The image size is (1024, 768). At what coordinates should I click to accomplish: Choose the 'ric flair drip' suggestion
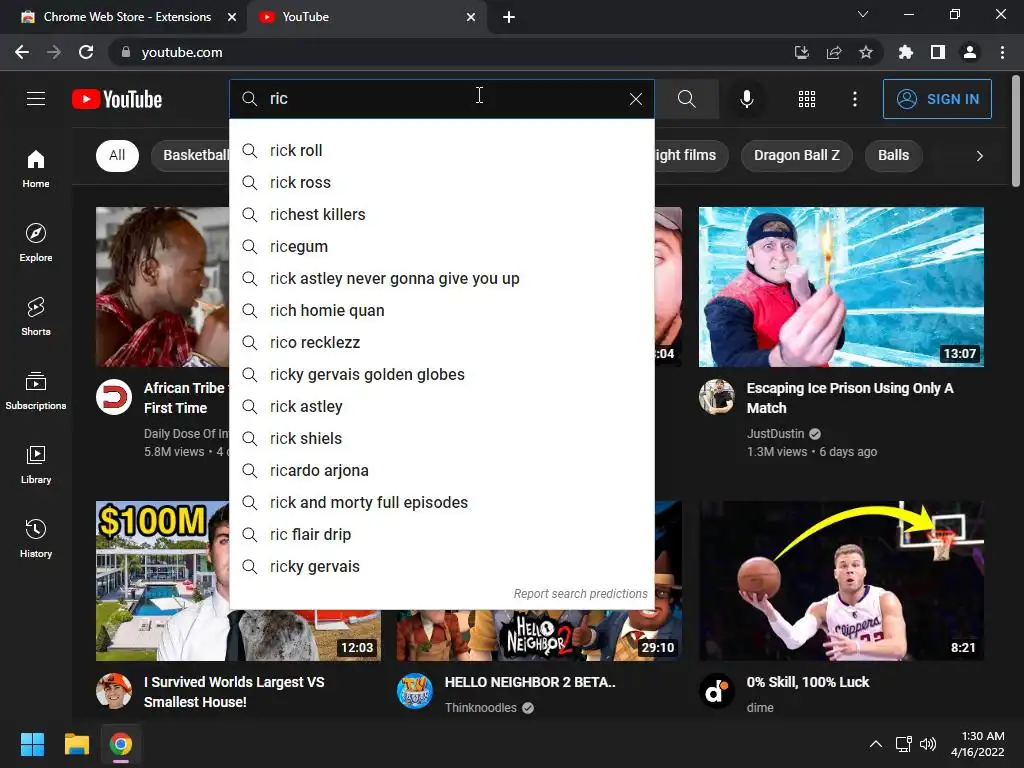(x=441, y=535)
